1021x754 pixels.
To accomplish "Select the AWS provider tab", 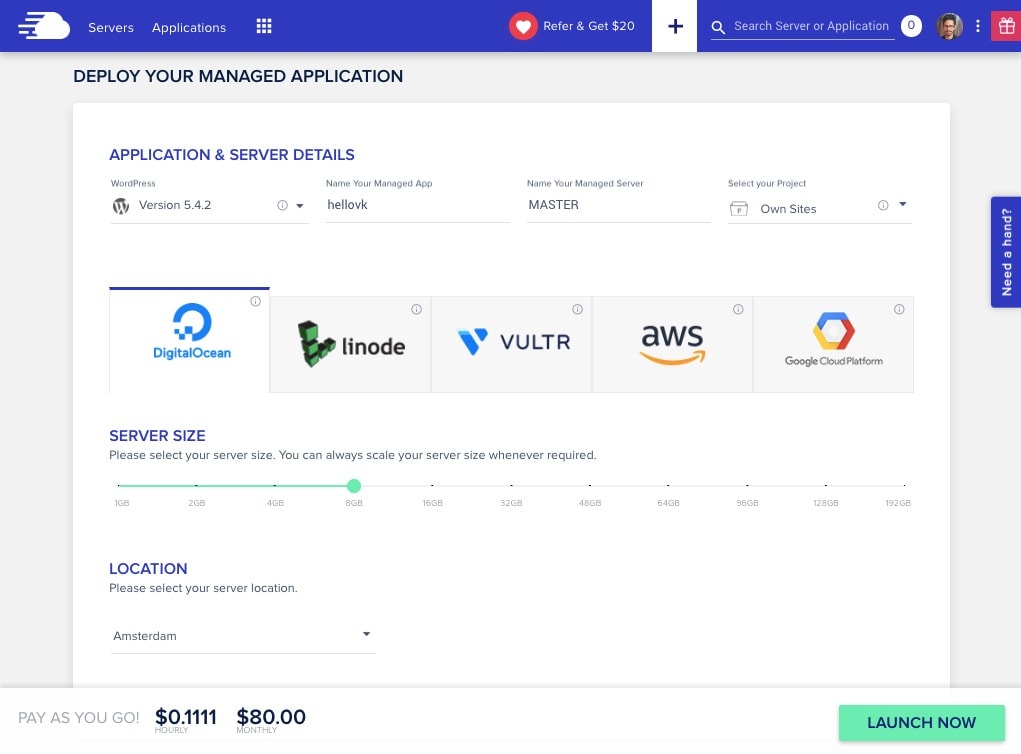I will pyautogui.click(x=672, y=344).
